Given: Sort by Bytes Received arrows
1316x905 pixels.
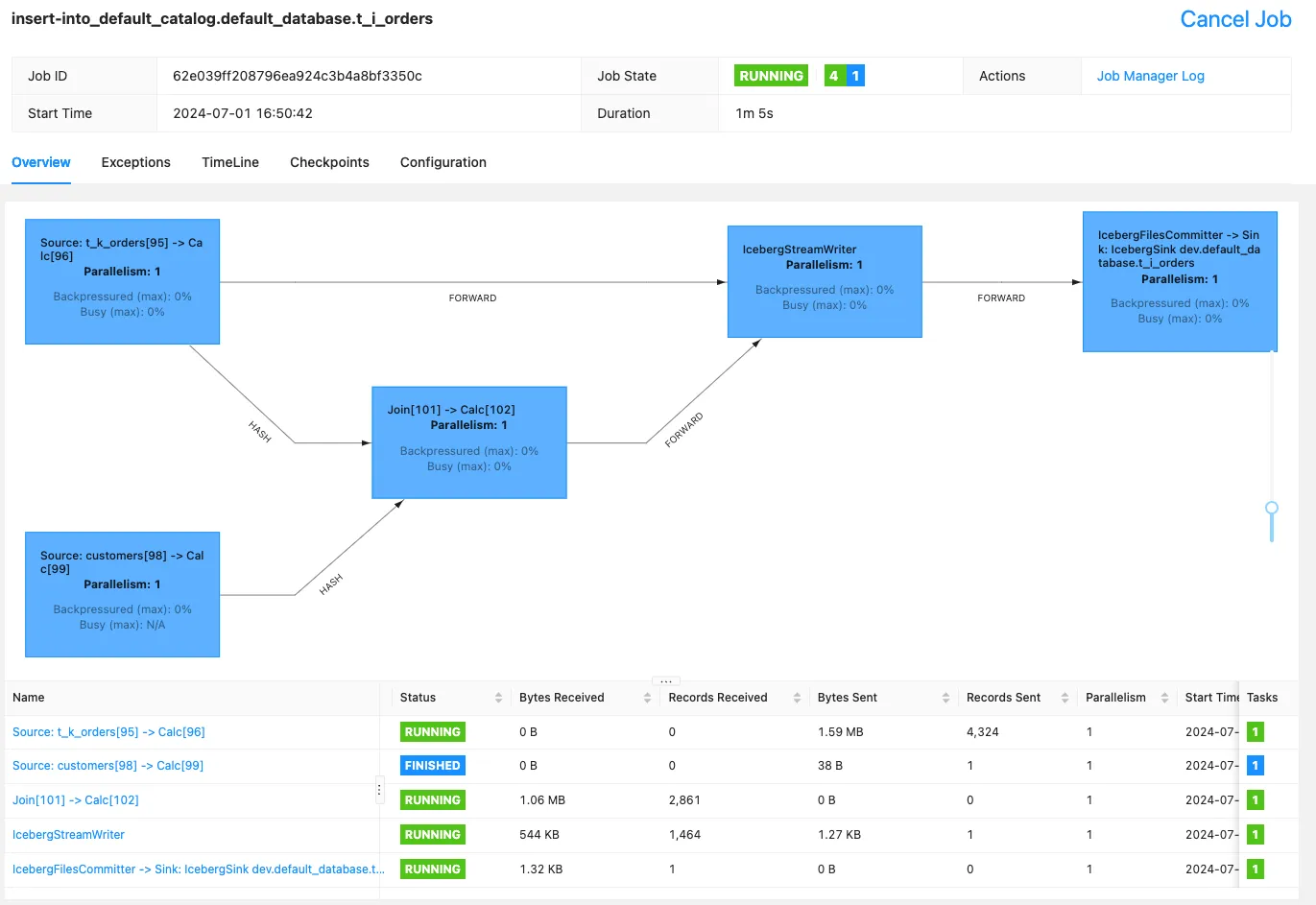Looking at the screenshot, I should pyautogui.click(x=647, y=698).
